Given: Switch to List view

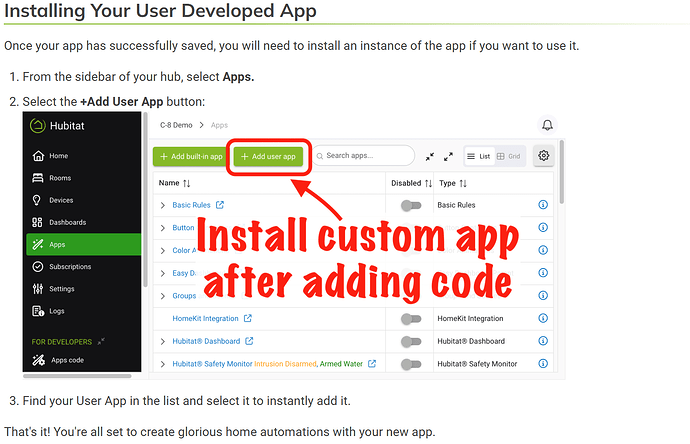Looking at the screenshot, I should tap(478, 156).
